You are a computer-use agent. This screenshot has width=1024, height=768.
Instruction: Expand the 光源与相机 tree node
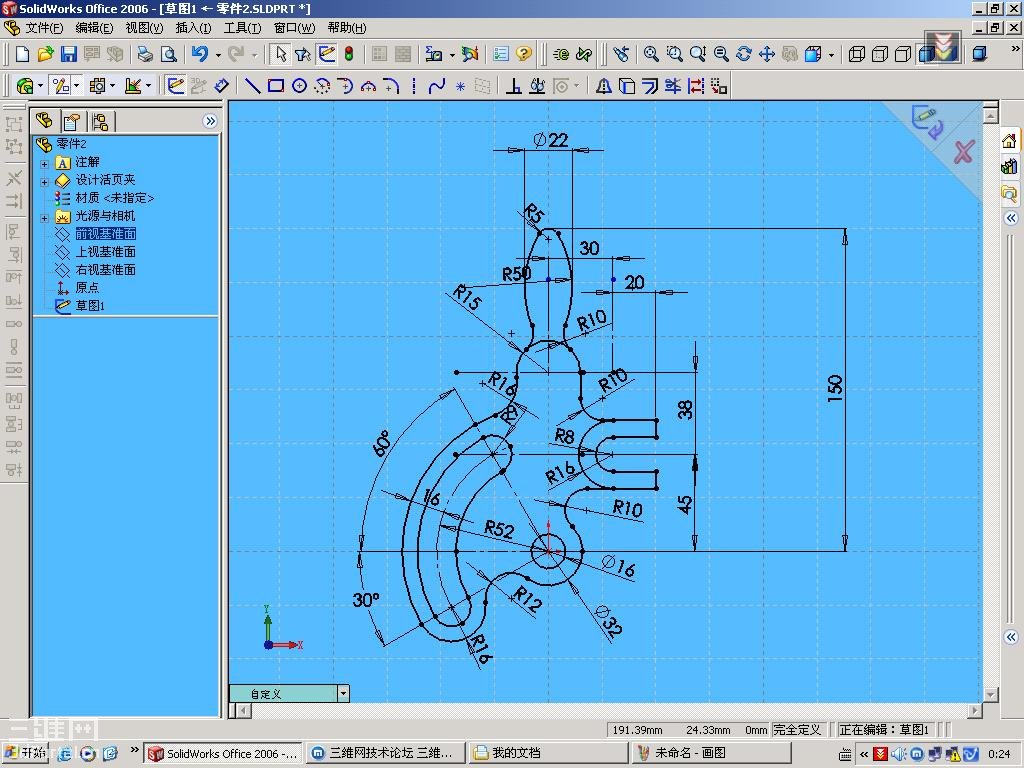44,217
